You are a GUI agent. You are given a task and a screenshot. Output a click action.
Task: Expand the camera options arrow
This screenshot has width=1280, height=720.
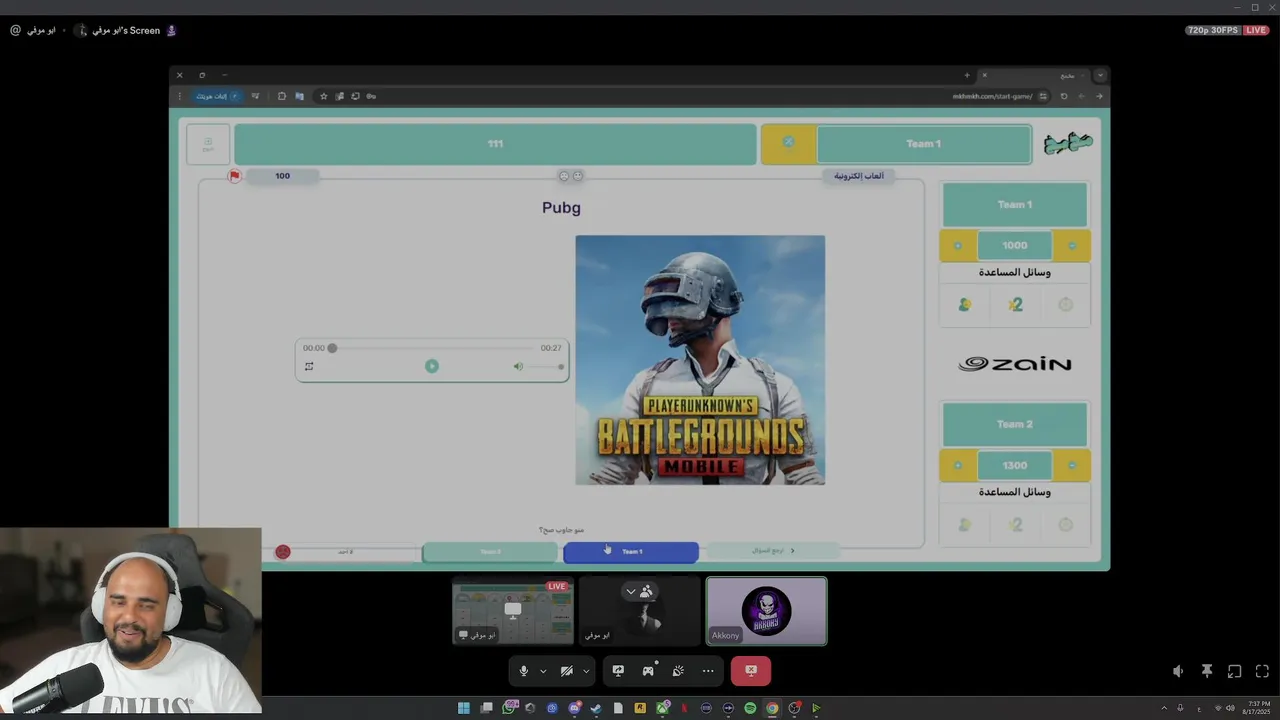(586, 671)
